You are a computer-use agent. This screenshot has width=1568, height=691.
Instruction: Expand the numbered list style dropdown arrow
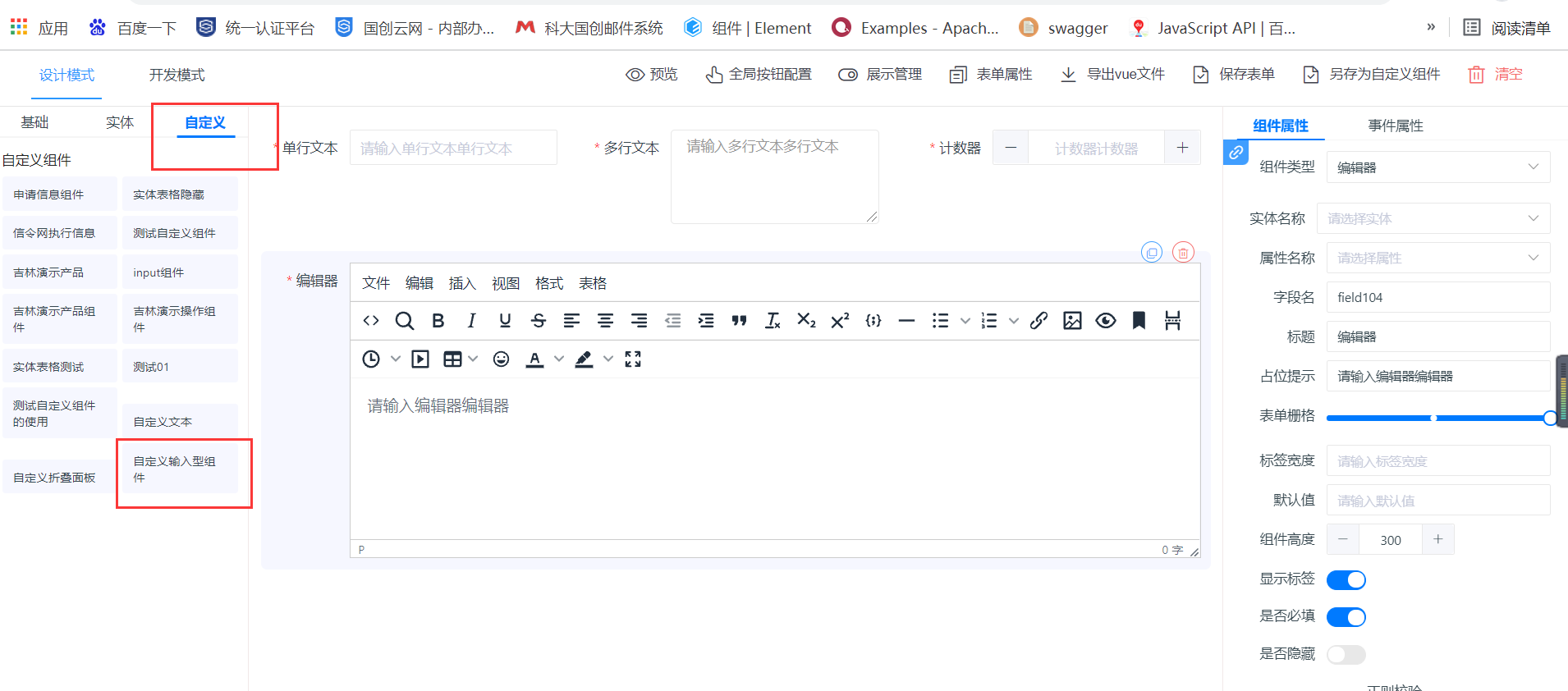(x=1014, y=321)
